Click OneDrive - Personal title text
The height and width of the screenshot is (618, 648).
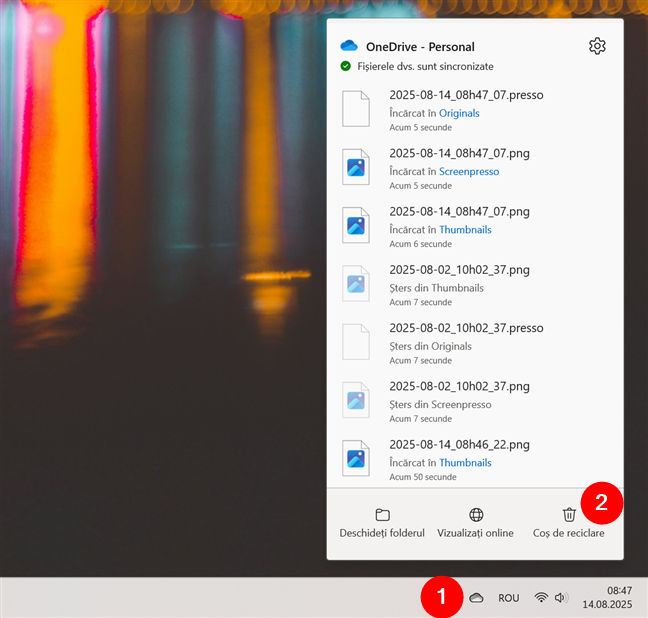pos(420,47)
